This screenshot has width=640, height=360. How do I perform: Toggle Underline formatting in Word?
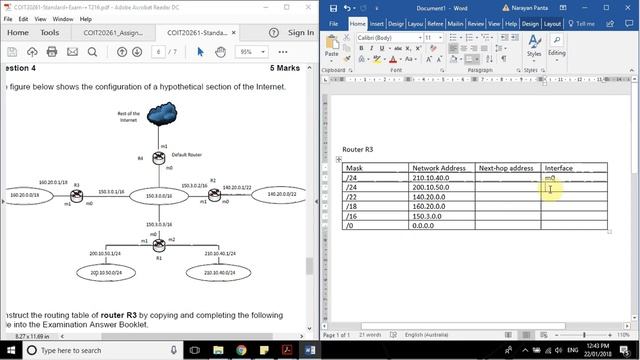[x=382, y=48]
